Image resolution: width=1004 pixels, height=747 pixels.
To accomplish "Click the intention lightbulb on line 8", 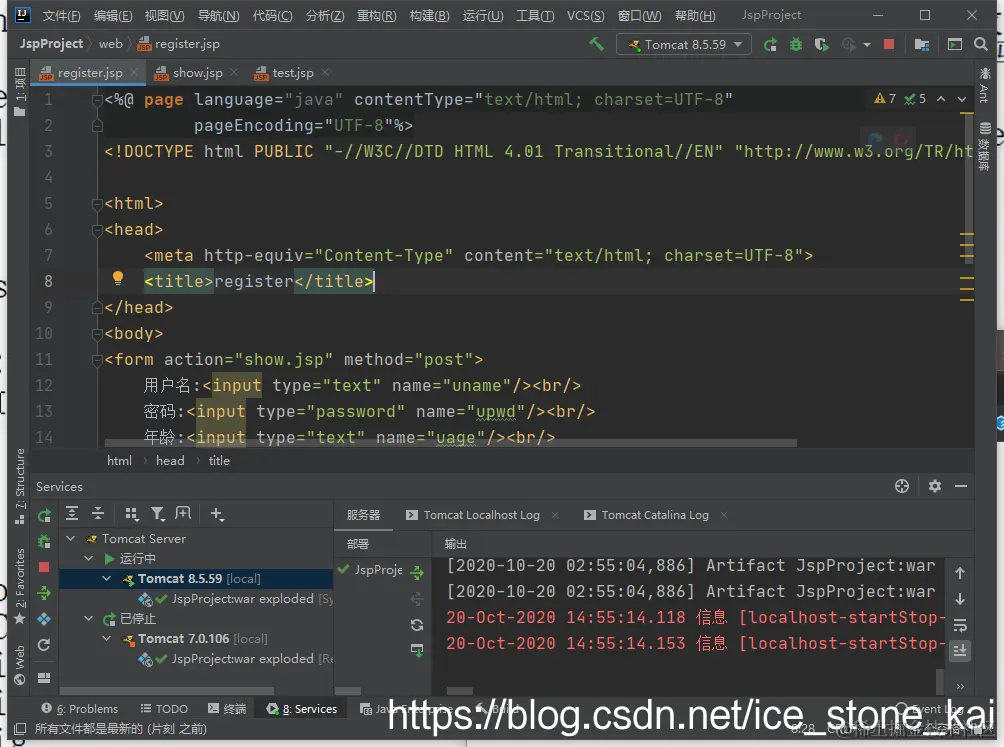I will 118,278.
